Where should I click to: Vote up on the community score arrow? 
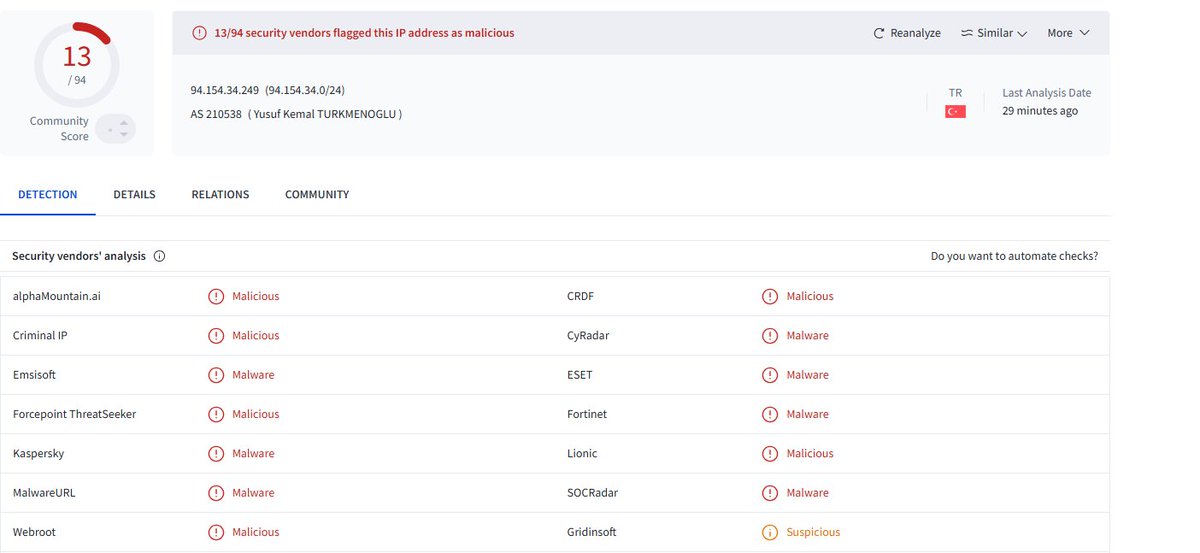124,123
